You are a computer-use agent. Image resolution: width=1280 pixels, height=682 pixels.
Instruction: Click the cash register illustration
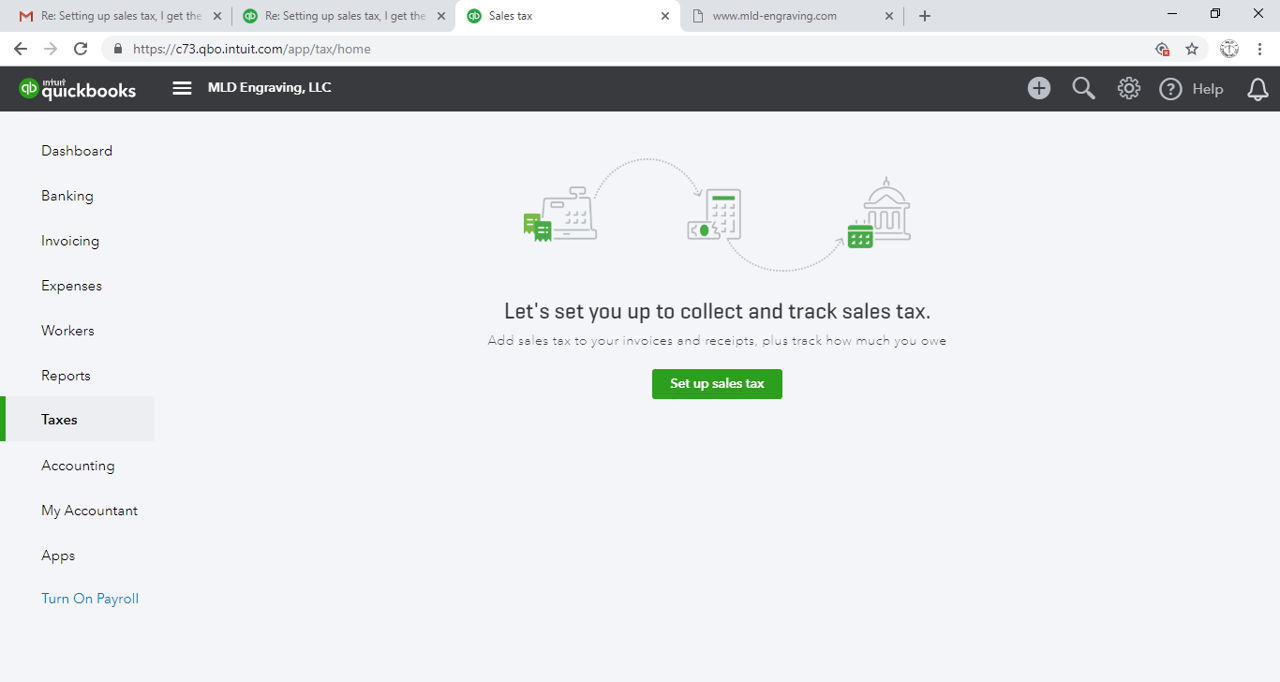click(x=561, y=214)
